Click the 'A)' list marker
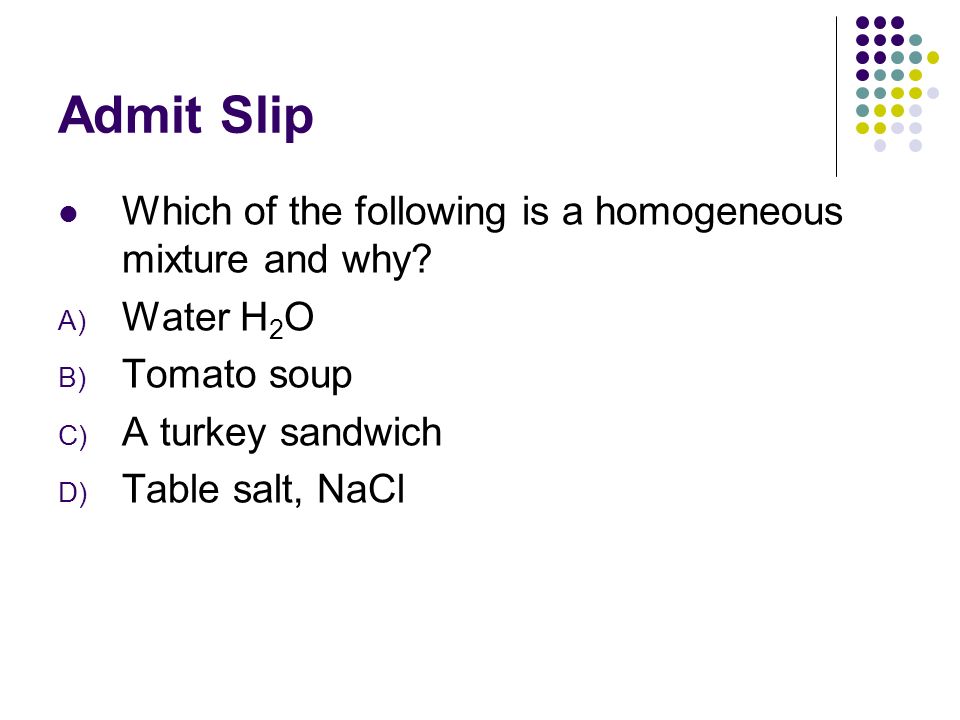Screen dimensions: 960x720 72,321
